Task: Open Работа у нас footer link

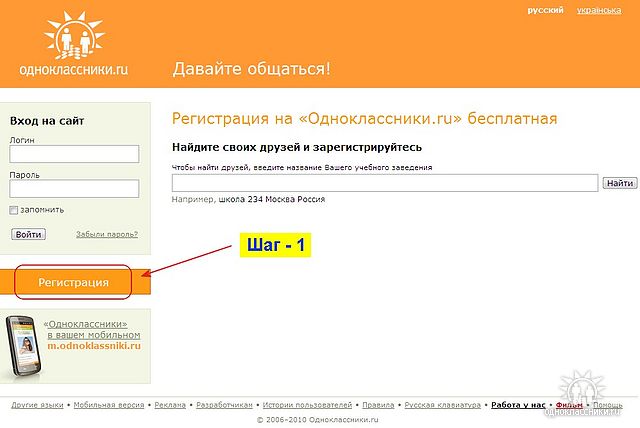Action: click(x=518, y=405)
